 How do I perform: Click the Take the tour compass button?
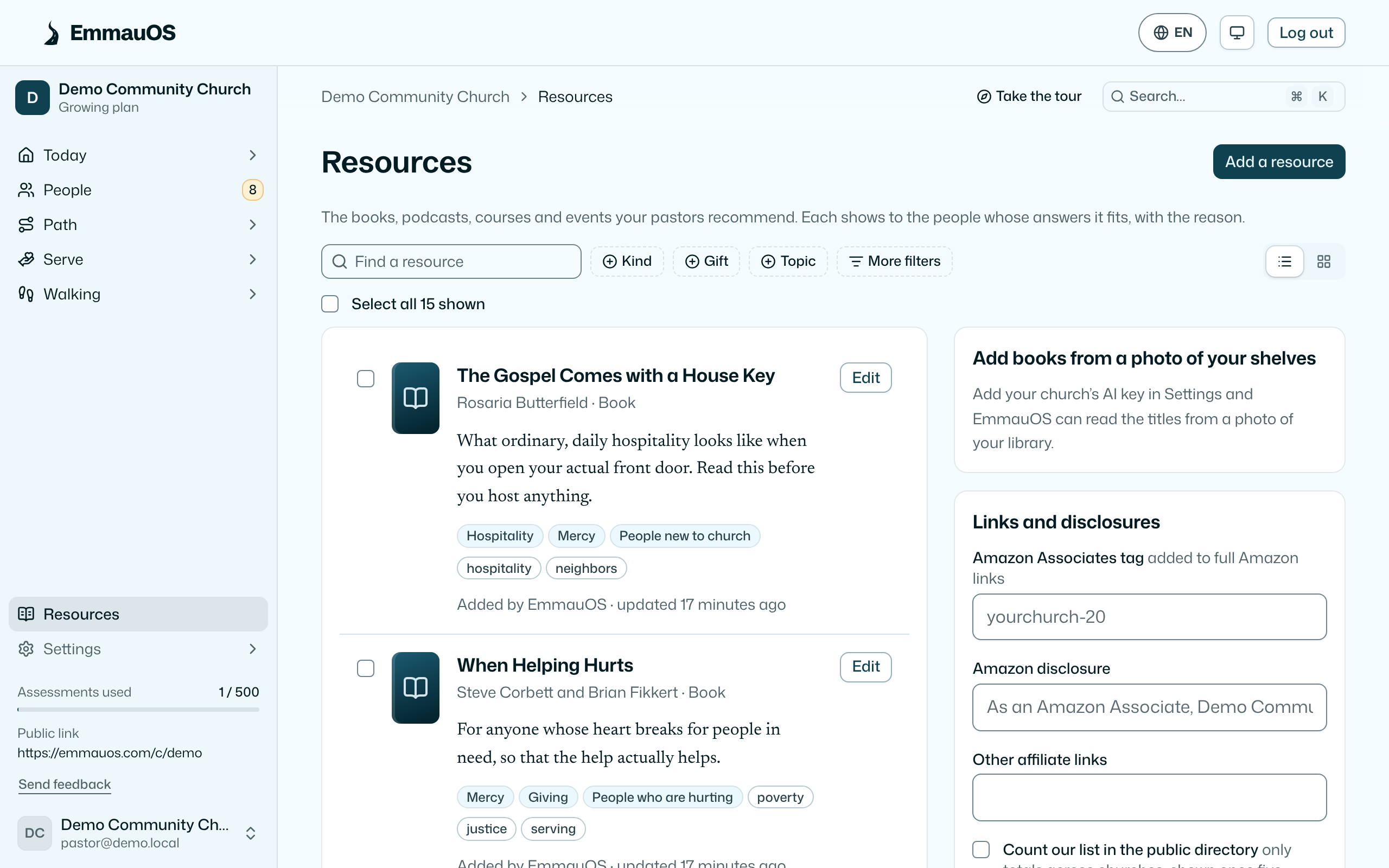click(1029, 97)
